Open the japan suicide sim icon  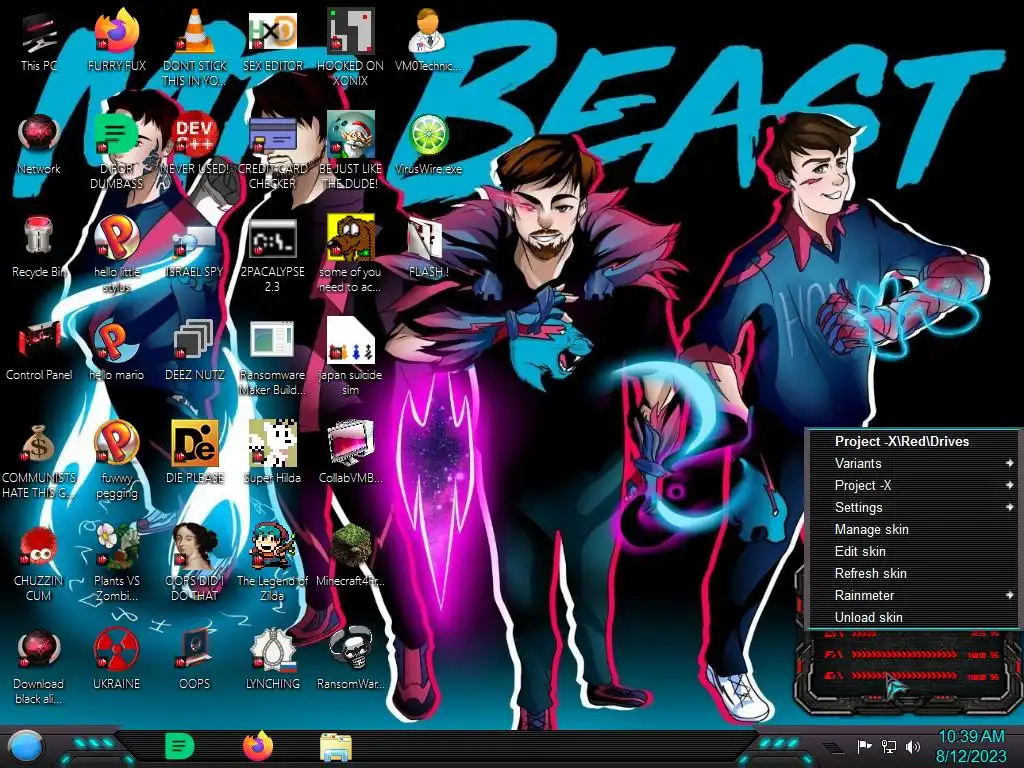[x=350, y=356]
